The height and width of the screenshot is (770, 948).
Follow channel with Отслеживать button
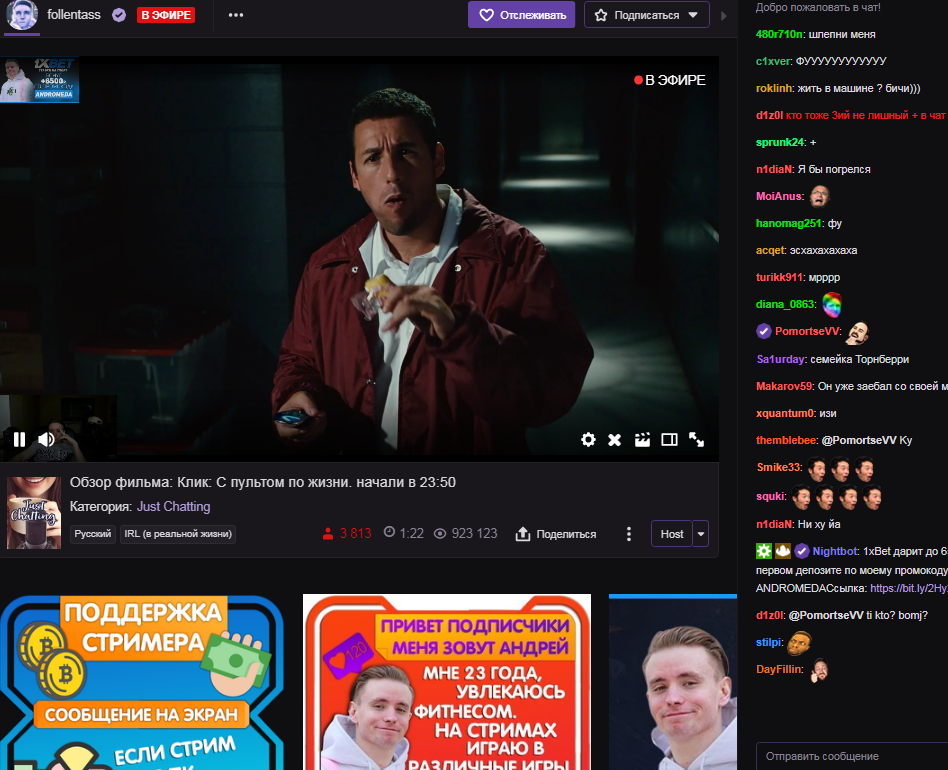tap(521, 15)
